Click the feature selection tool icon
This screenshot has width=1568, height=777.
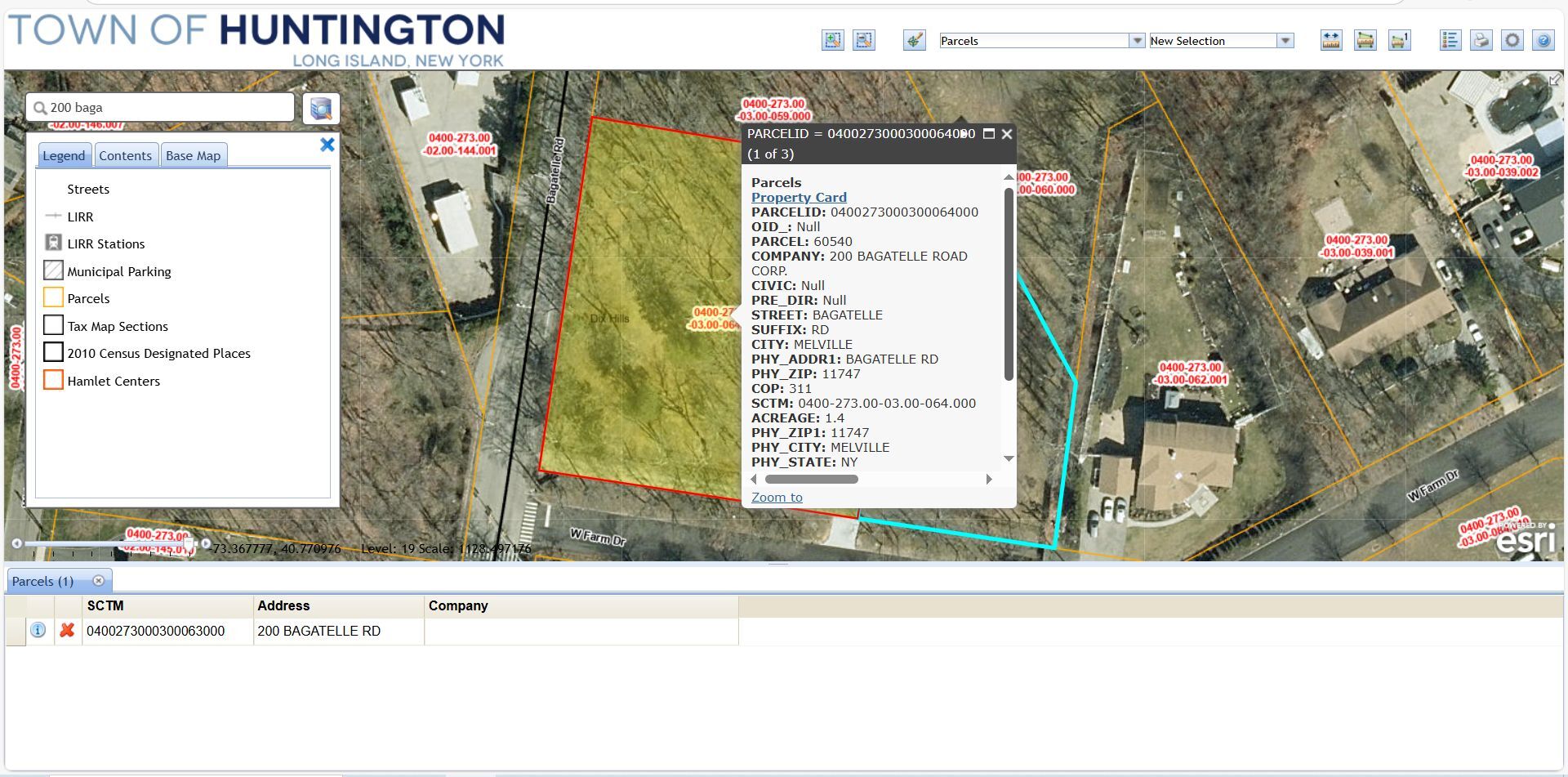914,40
